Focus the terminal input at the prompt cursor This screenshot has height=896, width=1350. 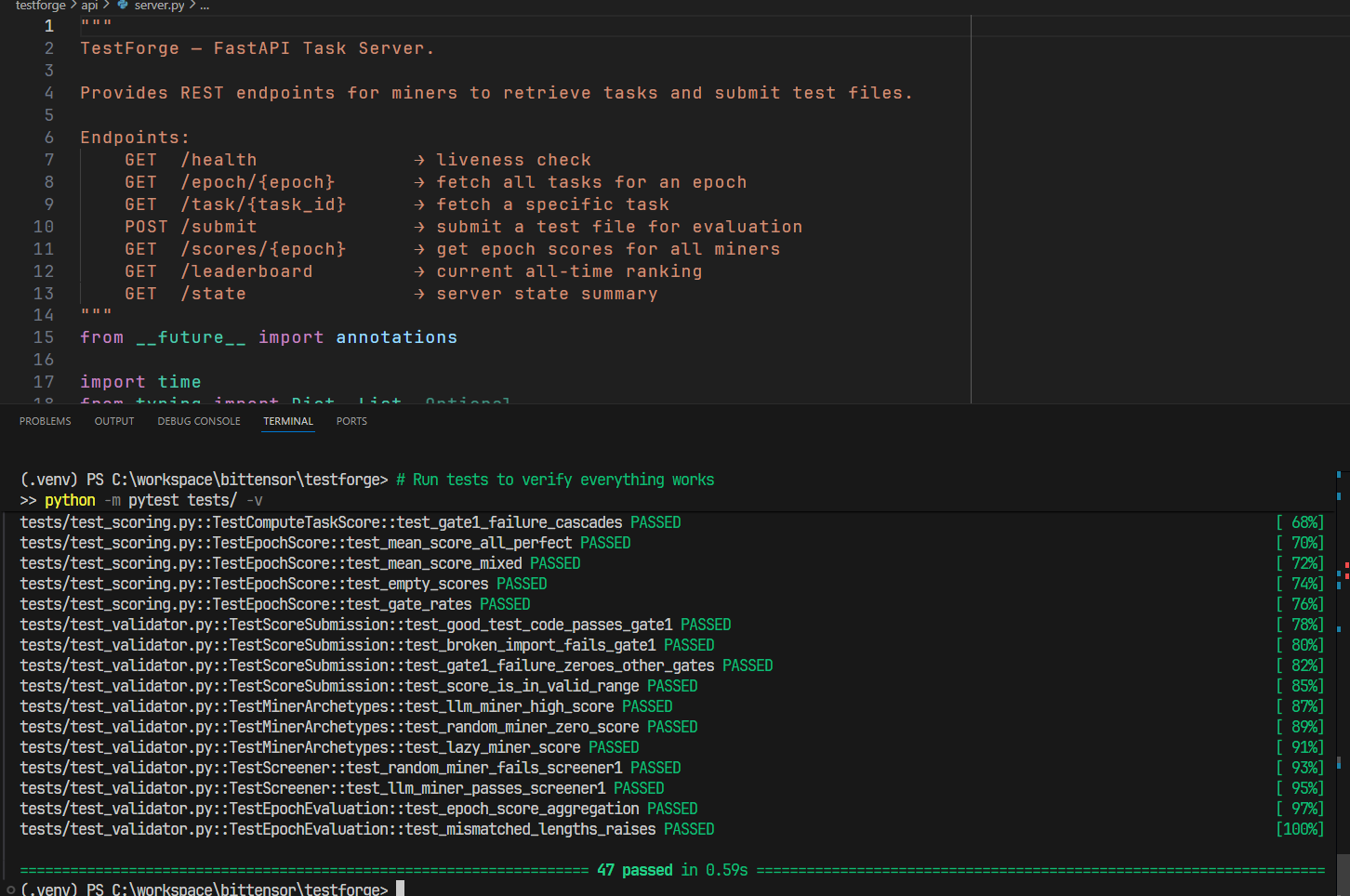coord(400,889)
